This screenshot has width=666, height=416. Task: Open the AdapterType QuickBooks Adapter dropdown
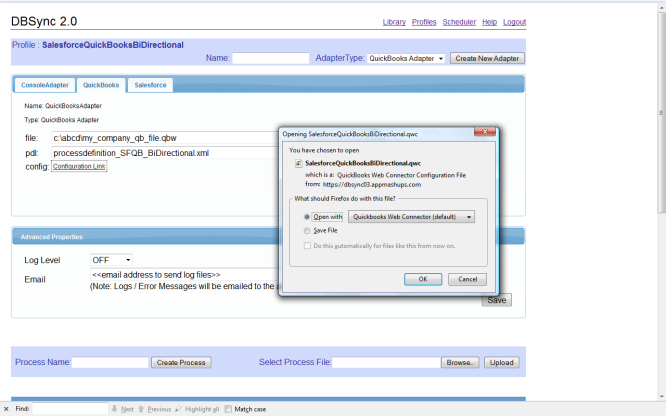click(406, 59)
